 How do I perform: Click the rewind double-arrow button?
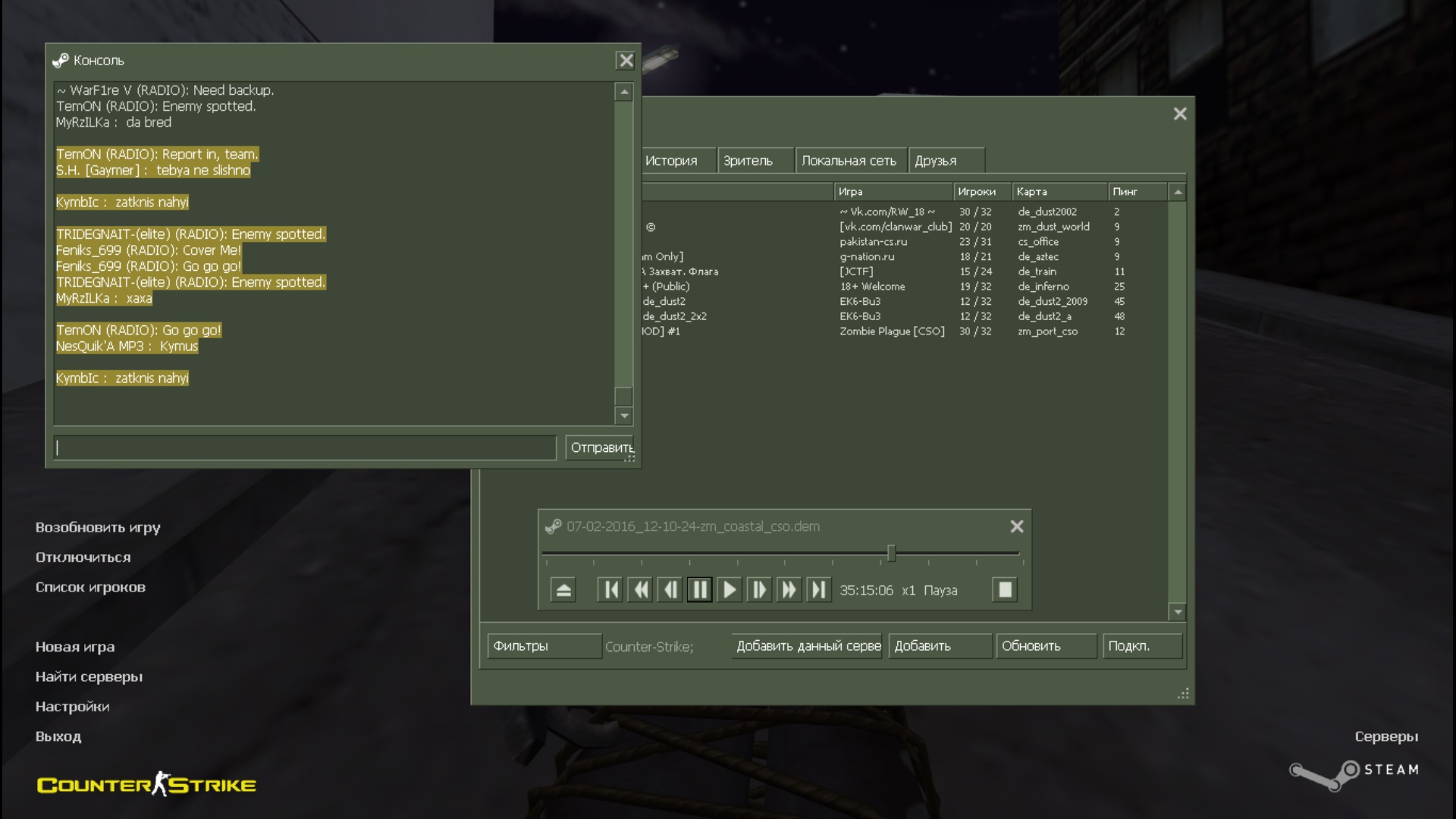click(x=641, y=590)
